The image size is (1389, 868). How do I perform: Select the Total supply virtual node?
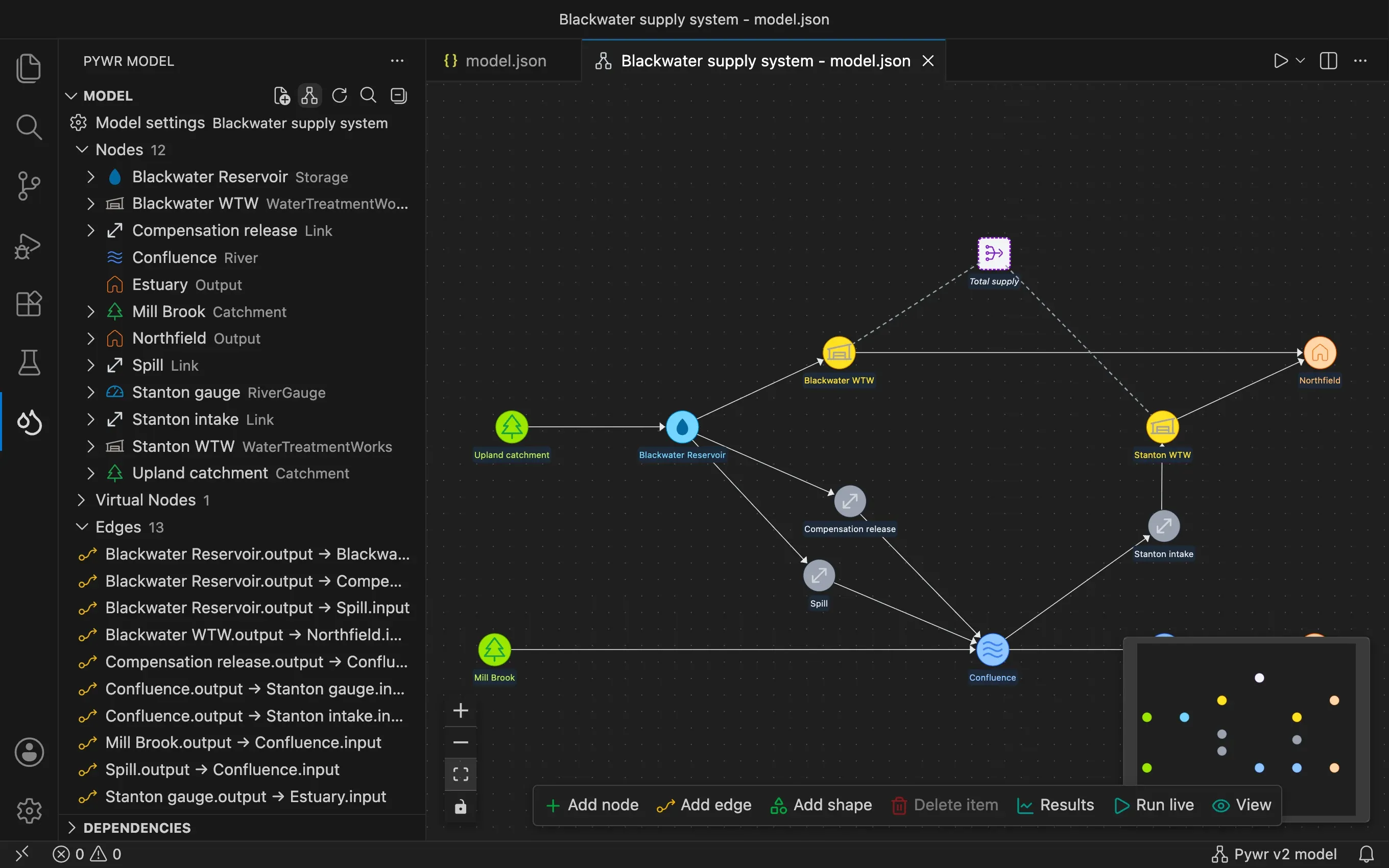click(x=994, y=253)
